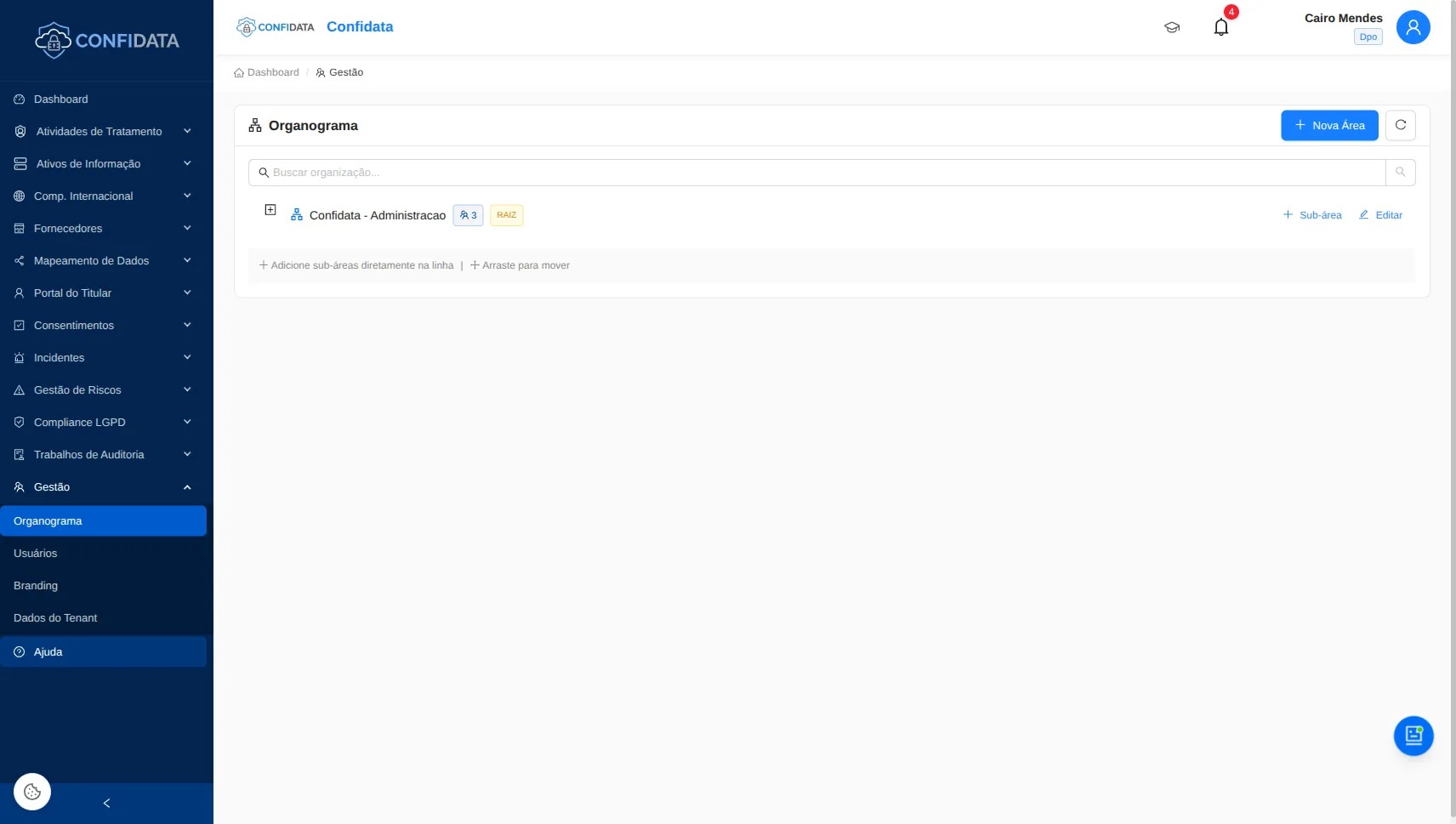The width and height of the screenshot is (1456, 824).
Task: Click the refresh icon beside Nova Área
Action: click(x=1399, y=125)
